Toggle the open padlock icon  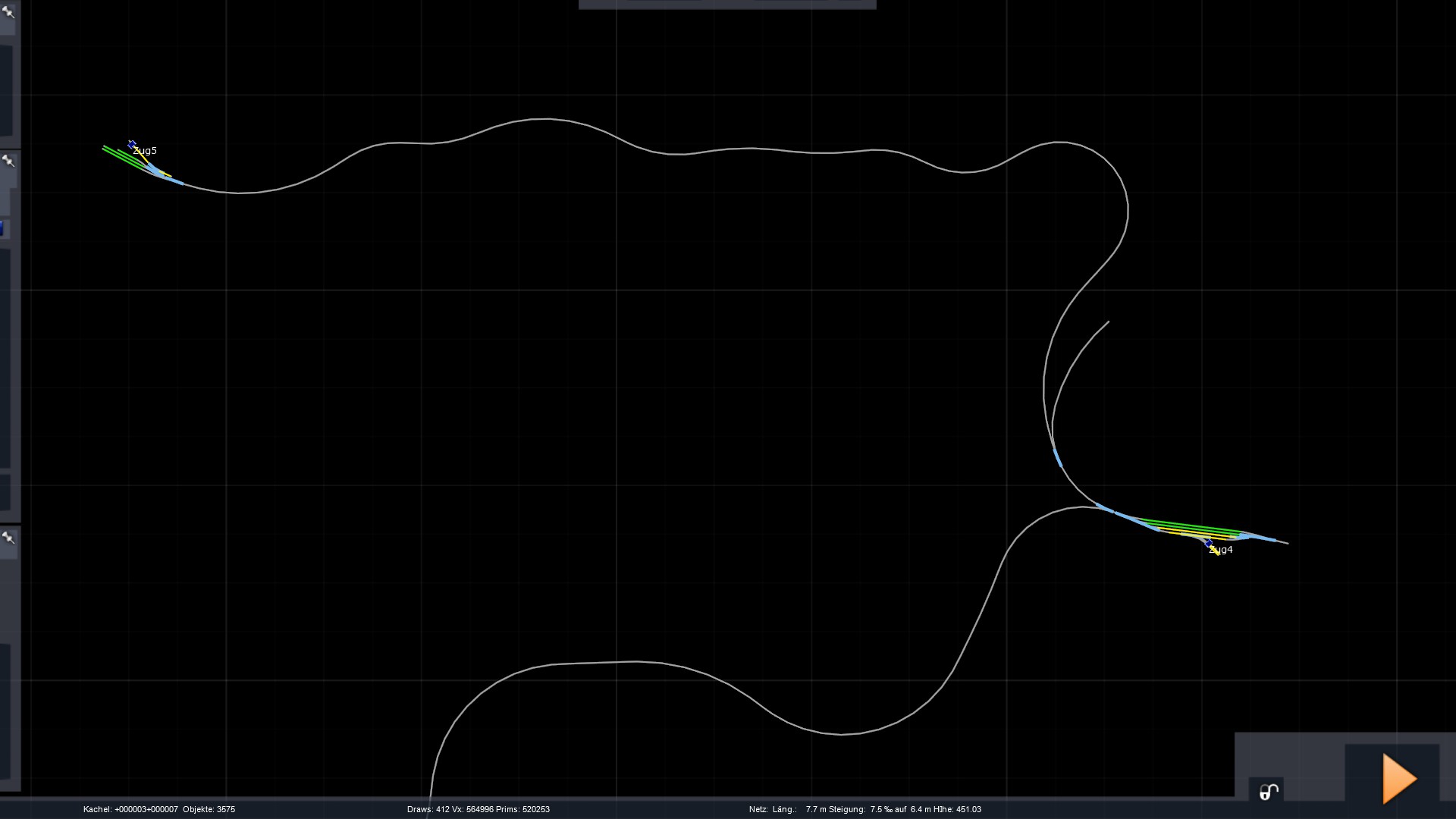pyautogui.click(x=1269, y=792)
